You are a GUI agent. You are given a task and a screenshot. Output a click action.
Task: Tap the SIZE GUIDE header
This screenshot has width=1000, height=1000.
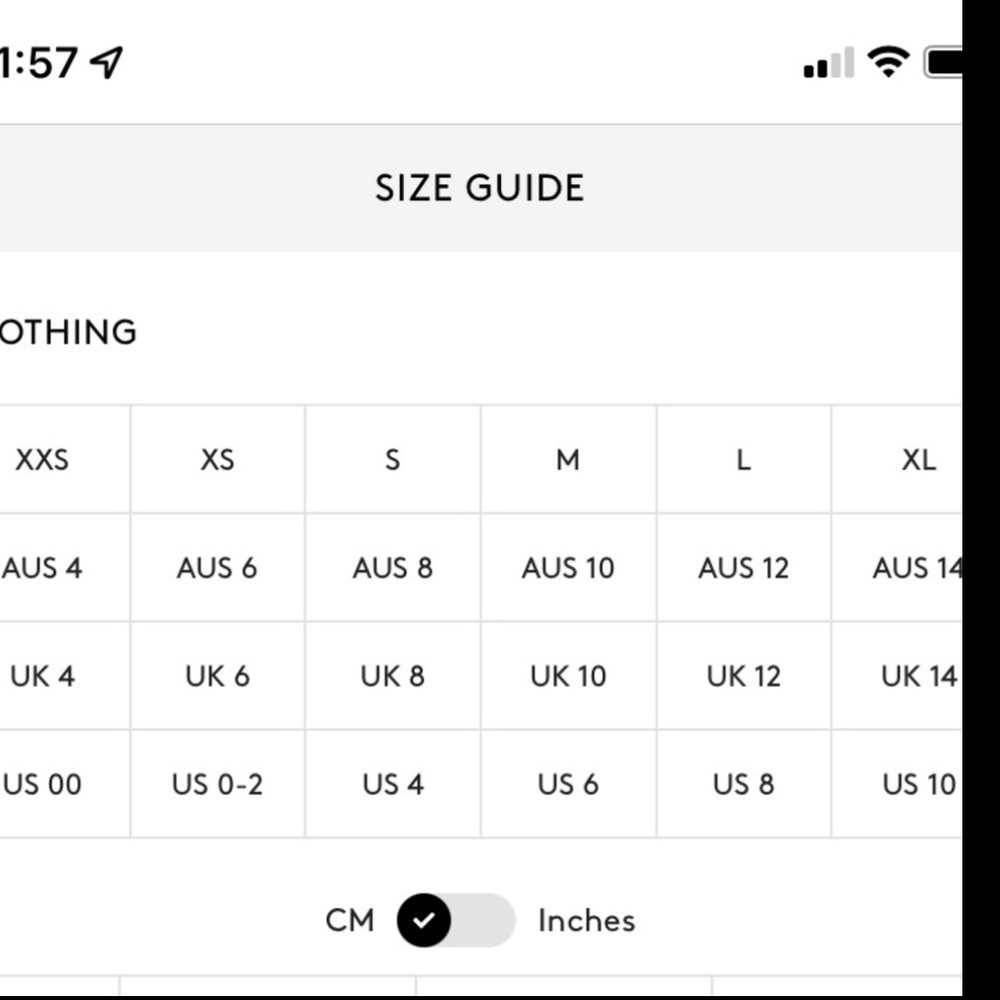480,188
